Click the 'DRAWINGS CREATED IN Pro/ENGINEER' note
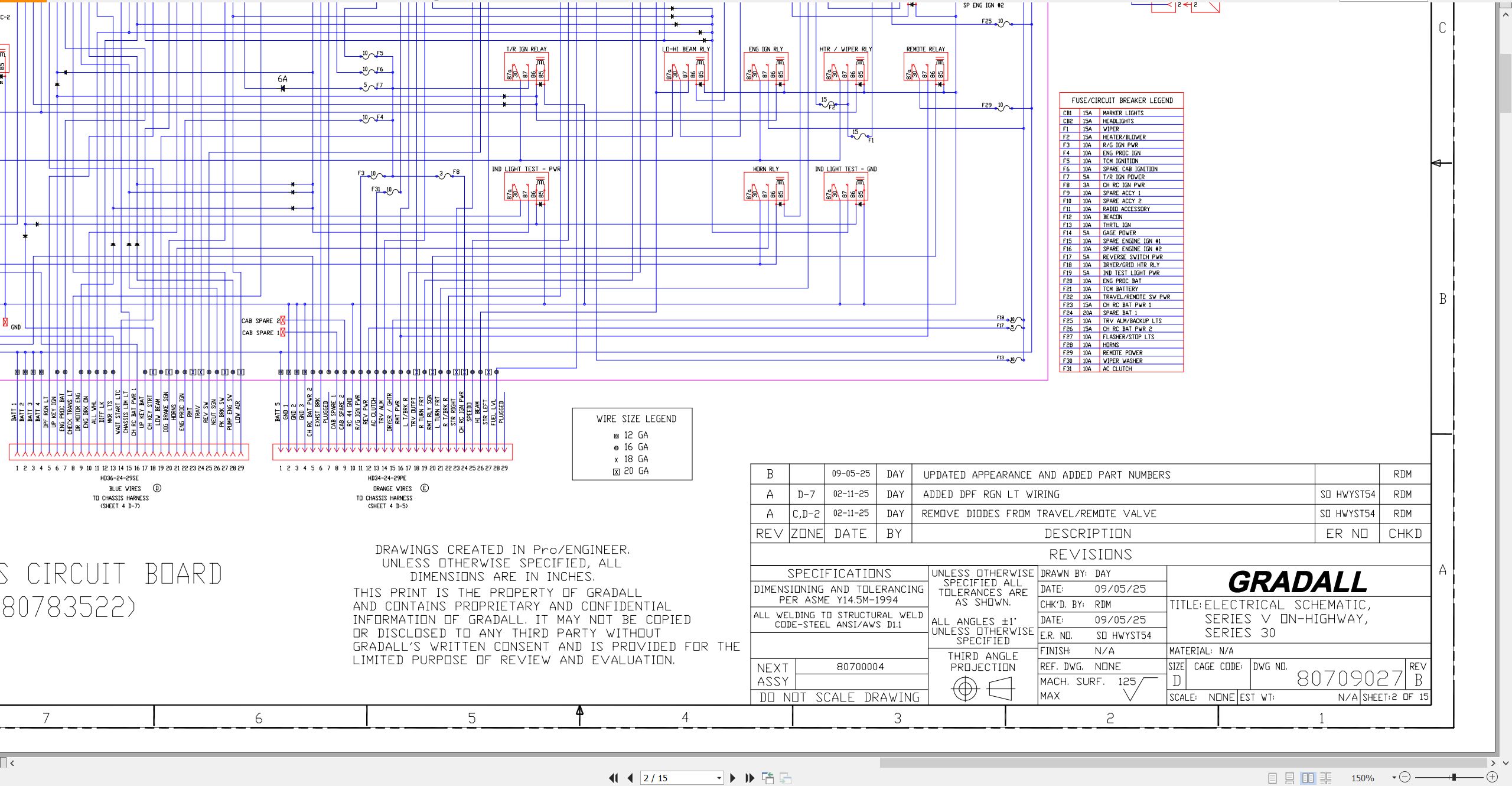1512x786 pixels. point(502,550)
